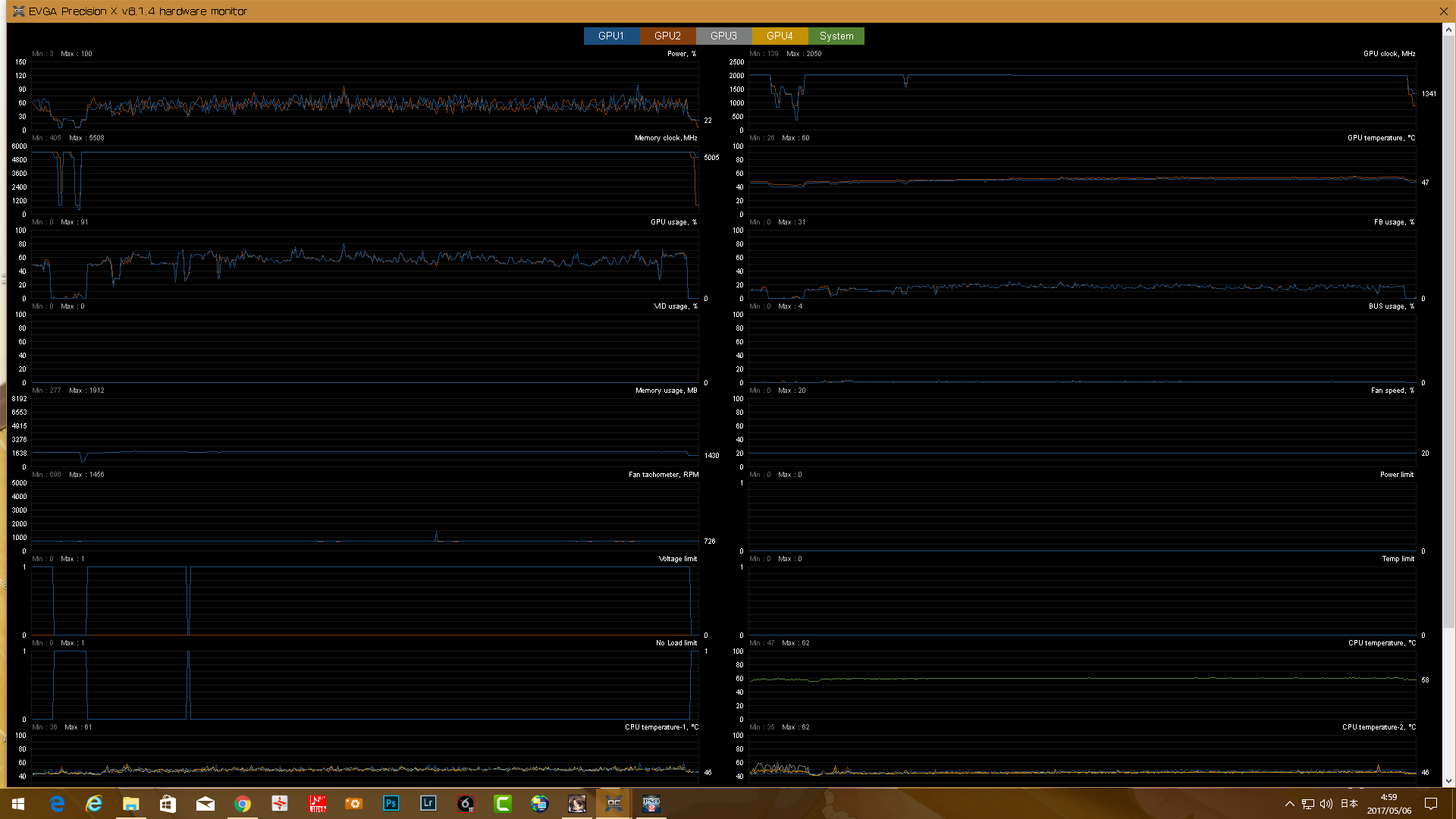Open the red S-shaped app in the taskbar
Viewport: 1456px width, 819px height.
click(x=279, y=804)
